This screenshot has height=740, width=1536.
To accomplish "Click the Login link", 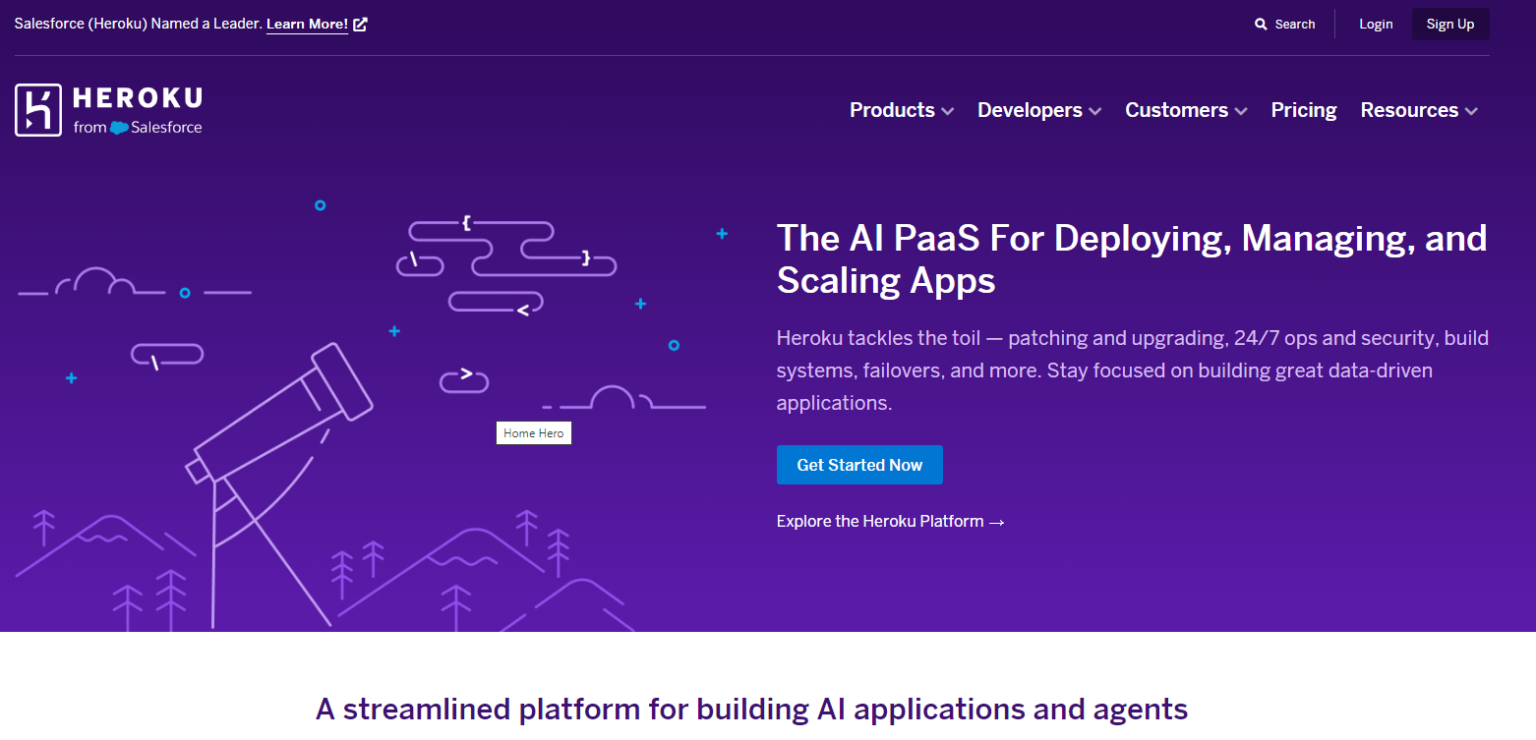I will click(1375, 23).
